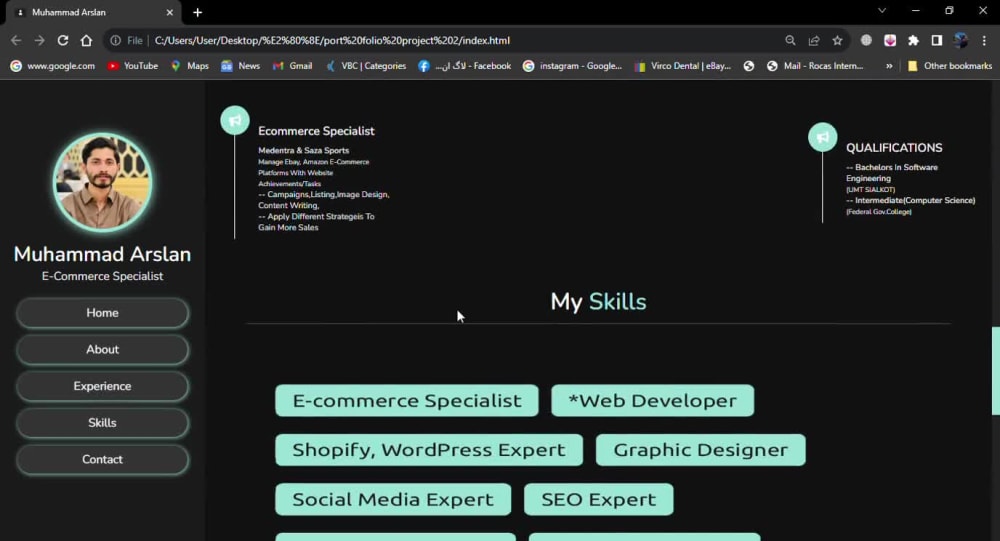Click the grey globe extension icon
Viewport: 1000px width, 541px height.
coord(866,40)
